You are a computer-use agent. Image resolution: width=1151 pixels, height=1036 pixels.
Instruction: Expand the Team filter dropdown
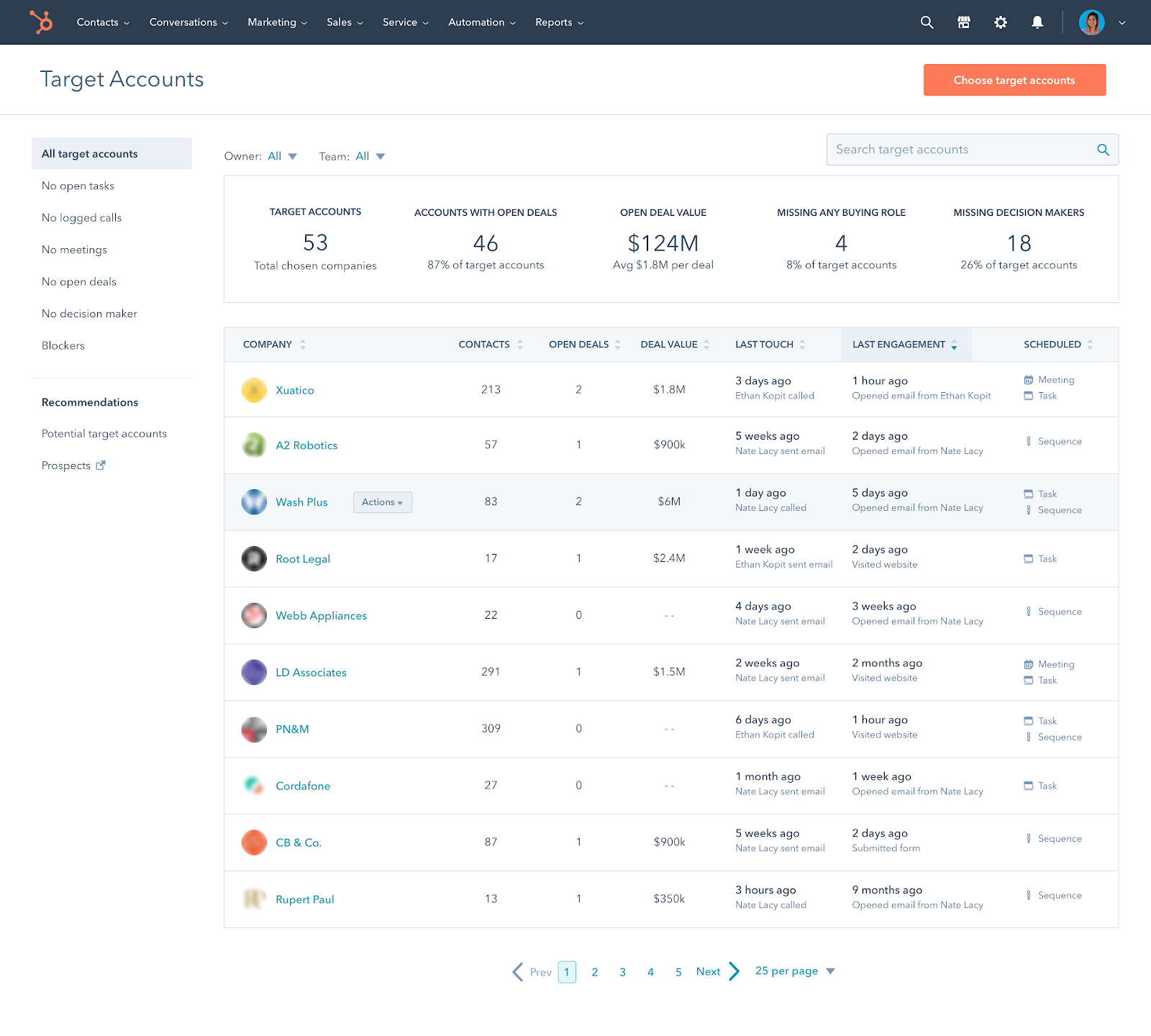(370, 156)
